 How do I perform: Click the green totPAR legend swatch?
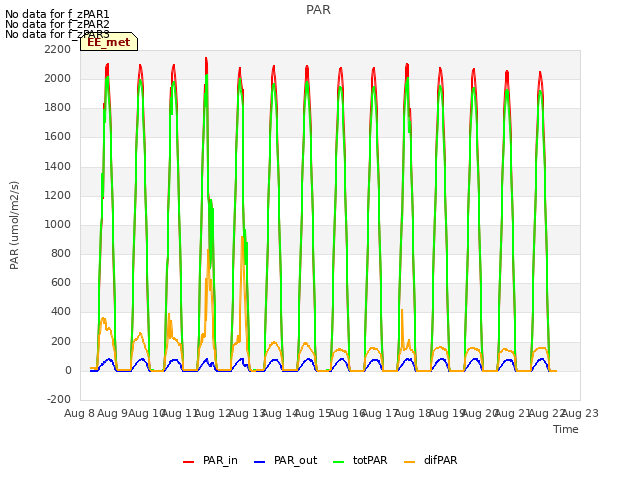(x=339, y=462)
